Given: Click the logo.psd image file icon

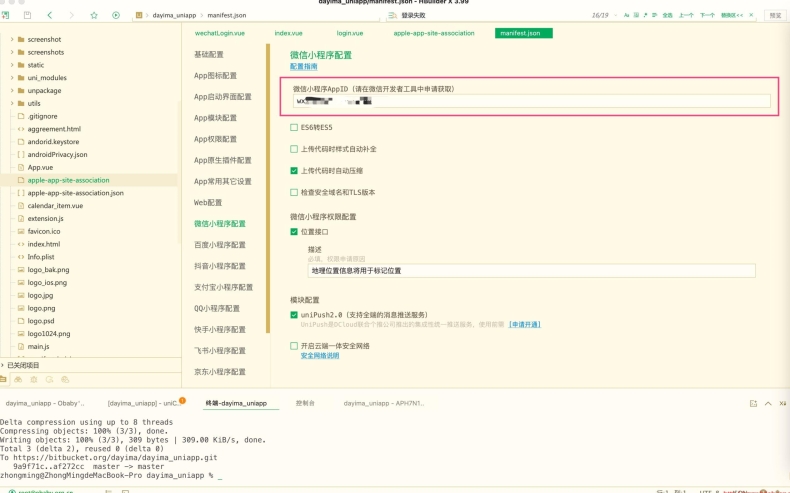Looking at the screenshot, I should coord(20,321).
